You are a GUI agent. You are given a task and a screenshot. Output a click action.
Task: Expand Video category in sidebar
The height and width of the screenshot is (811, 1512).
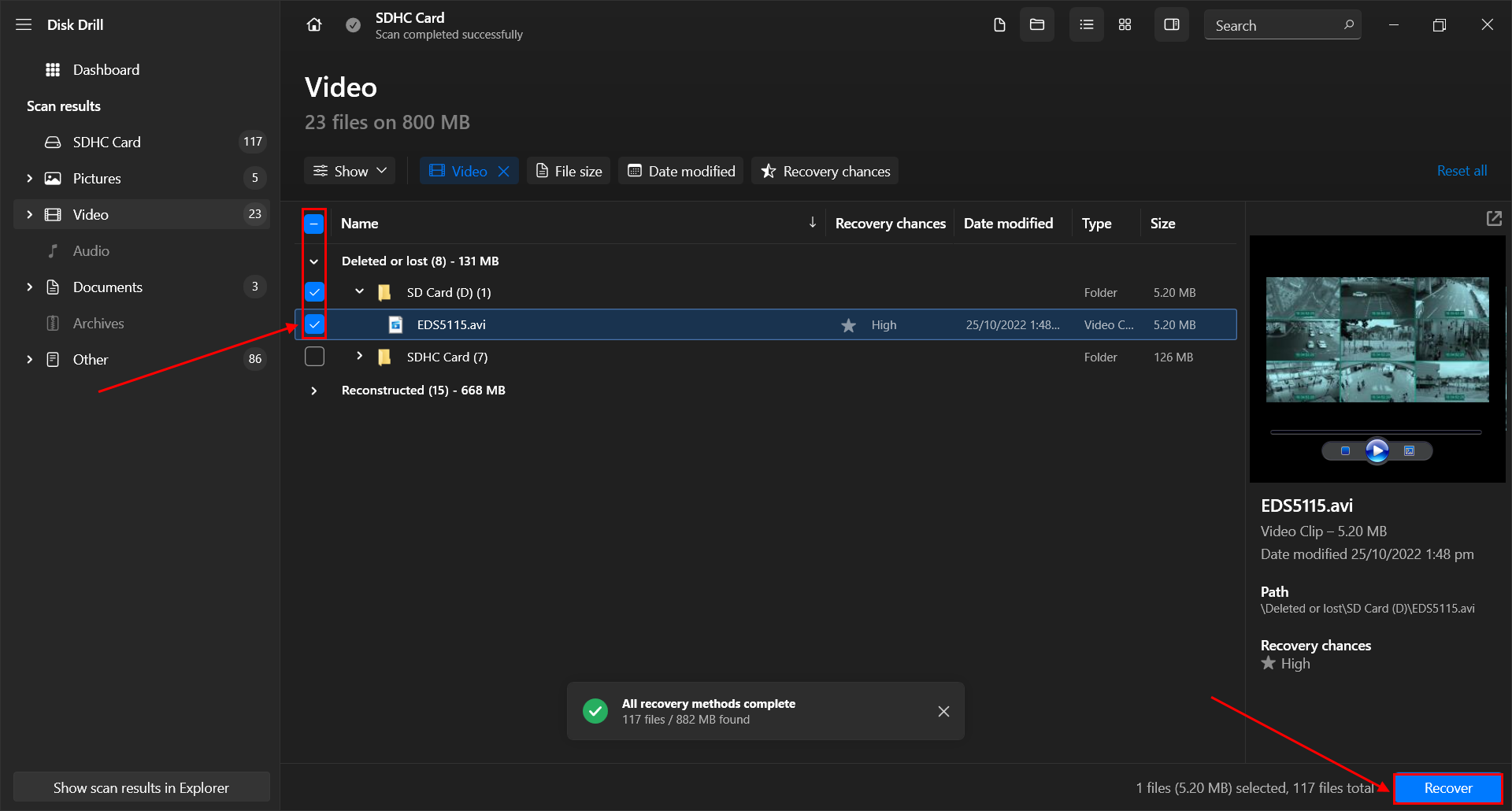coord(29,215)
